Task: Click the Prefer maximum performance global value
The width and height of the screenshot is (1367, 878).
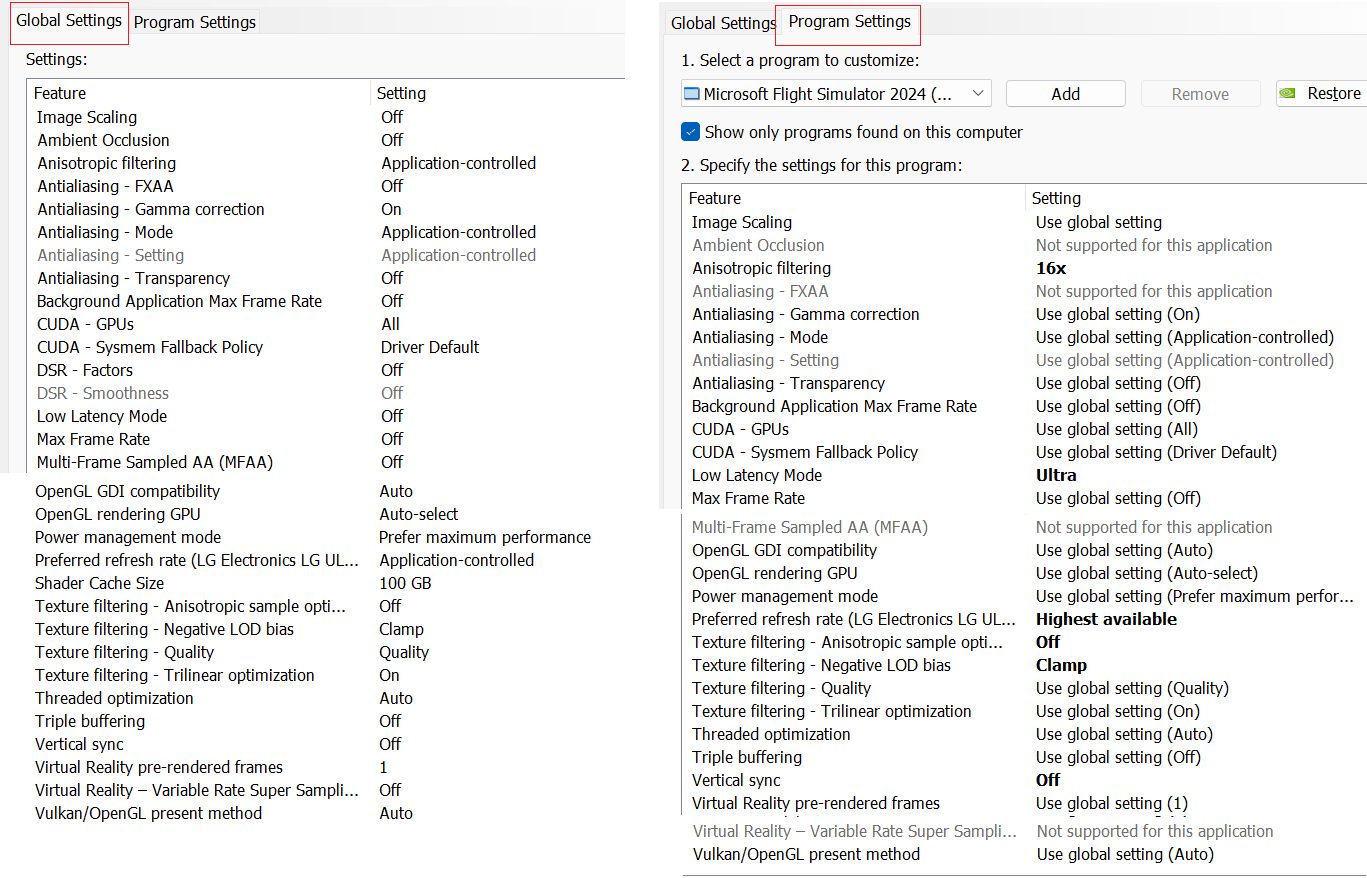Action: [x=485, y=537]
